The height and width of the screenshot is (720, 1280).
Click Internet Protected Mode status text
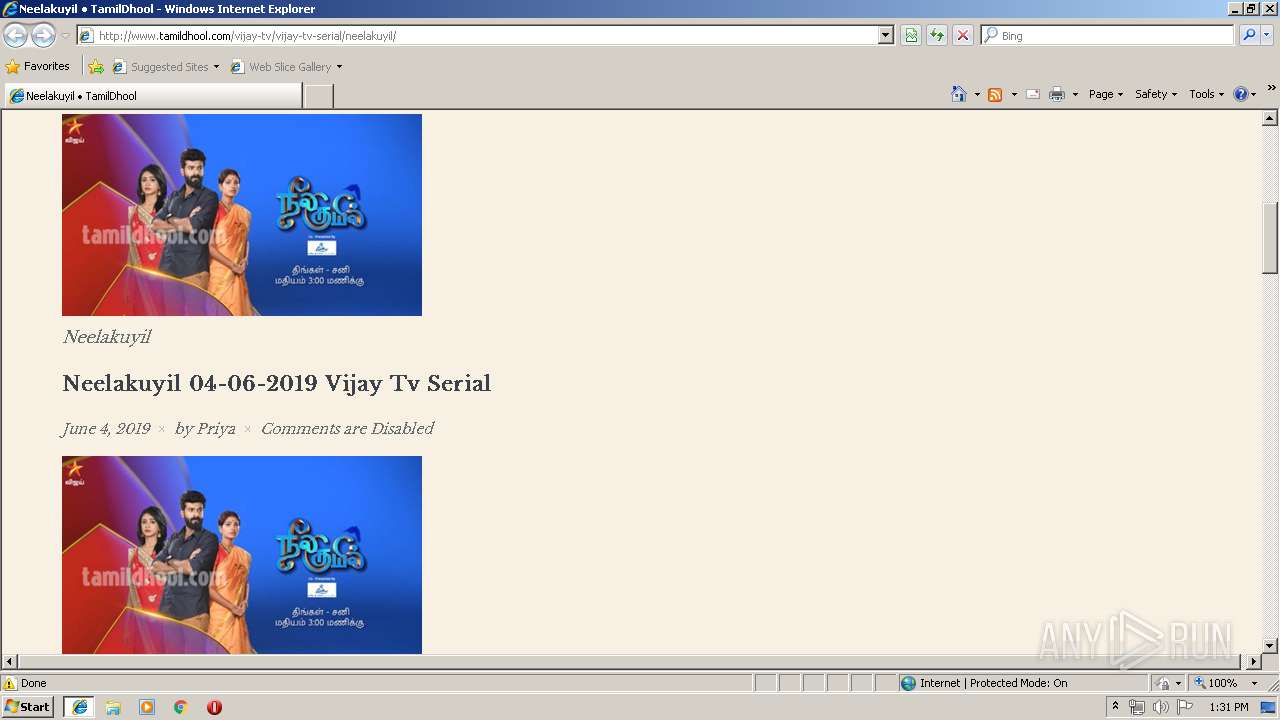pyautogui.click(x=993, y=683)
